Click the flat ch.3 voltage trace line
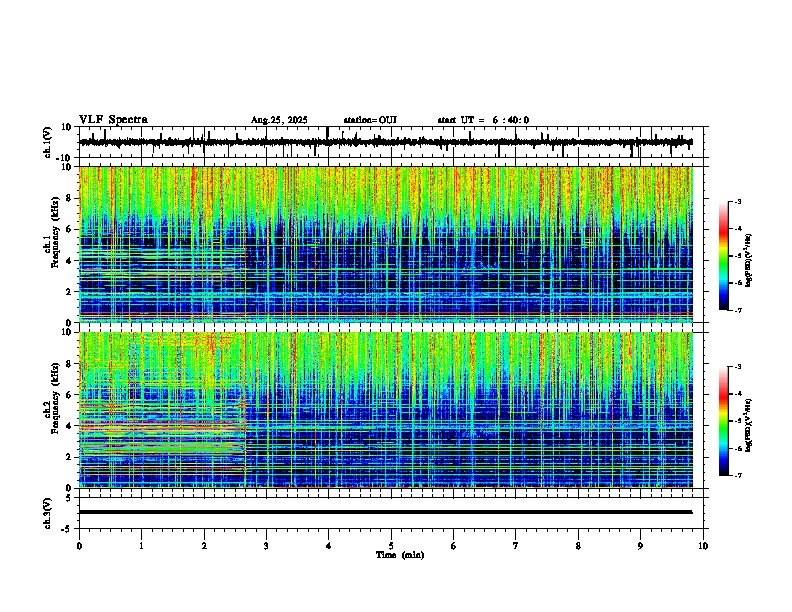The image size is (792, 612). (x=386, y=512)
